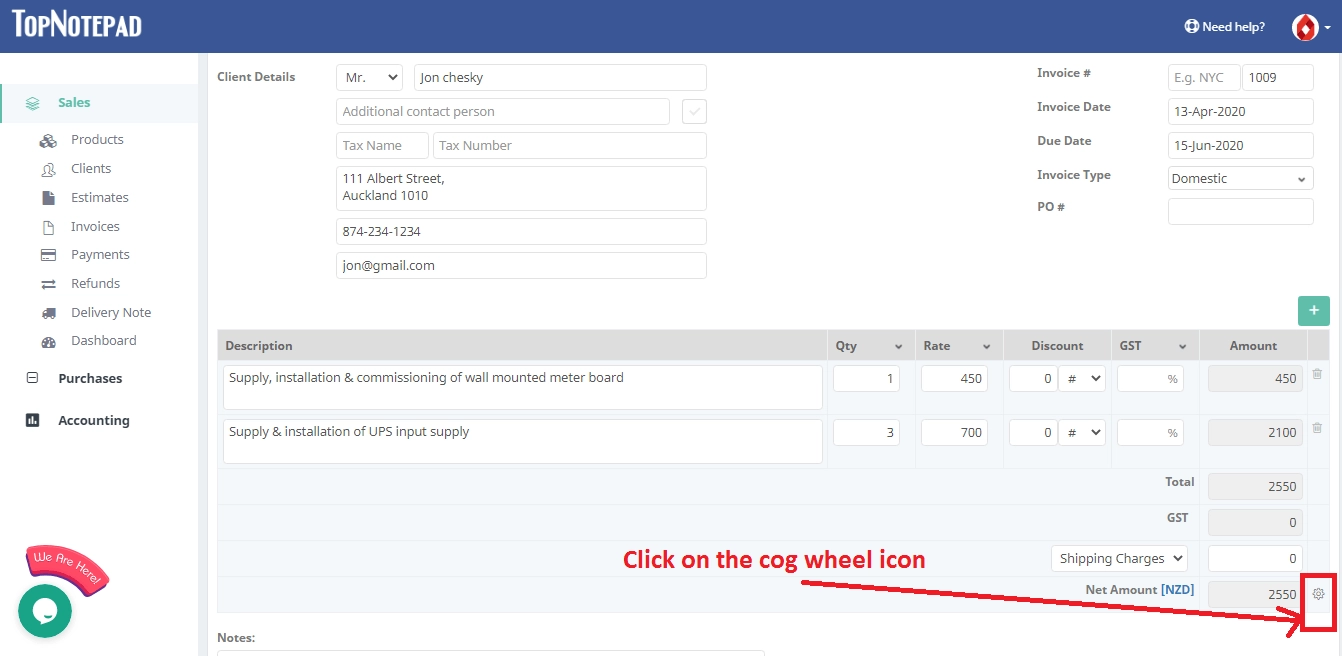Go to Invoices in the sidebar
The height and width of the screenshot is (656, 1342).
click(x=95, y=227)
